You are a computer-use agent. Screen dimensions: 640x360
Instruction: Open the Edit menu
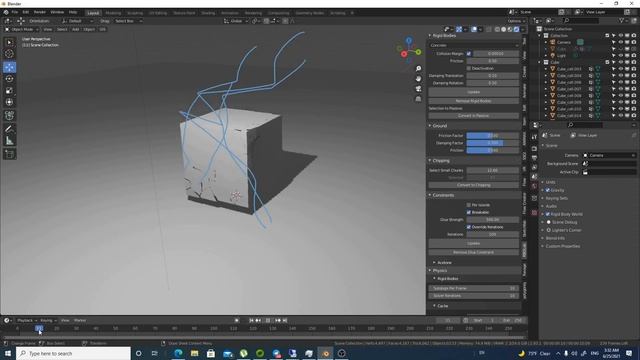tap(26, 12)
